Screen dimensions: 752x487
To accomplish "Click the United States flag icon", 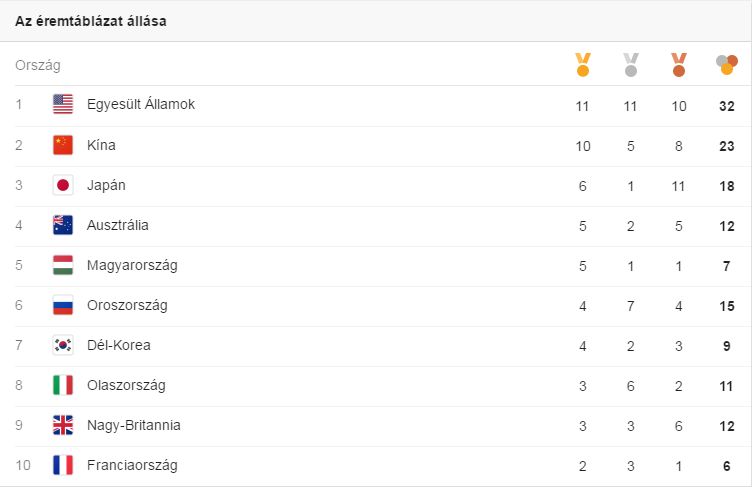I will tap(63, 104).
